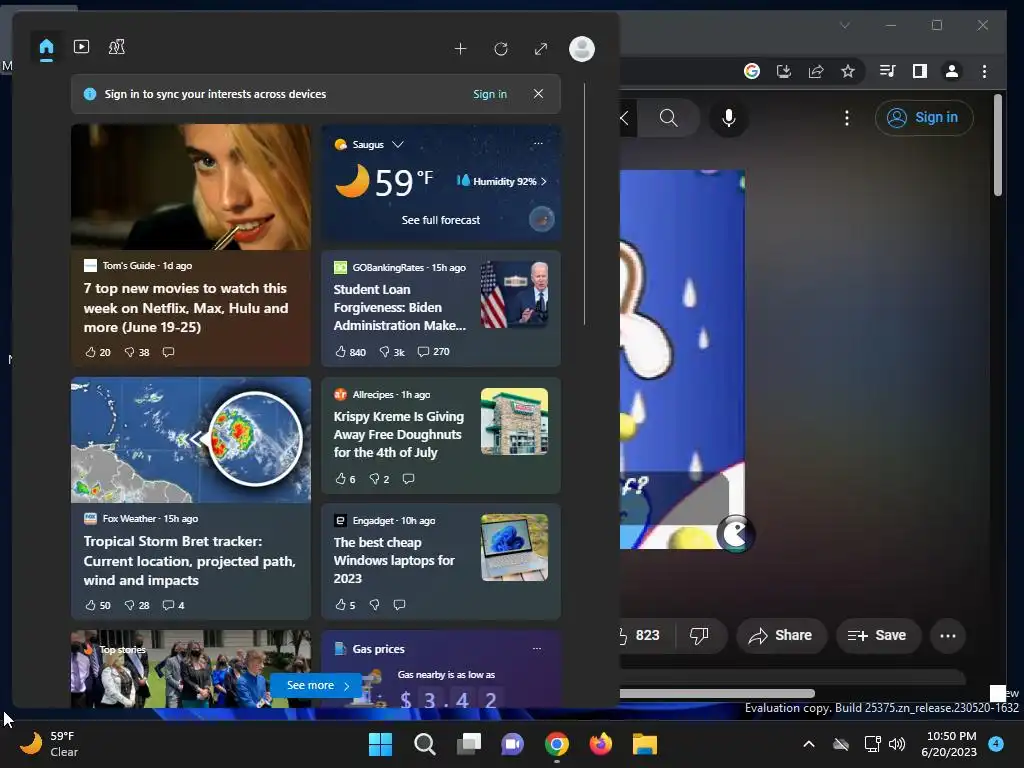Like the Krispy Kreme story
Image resolution: width=1024 pixels, height=768 pixels.
point(345,479)
